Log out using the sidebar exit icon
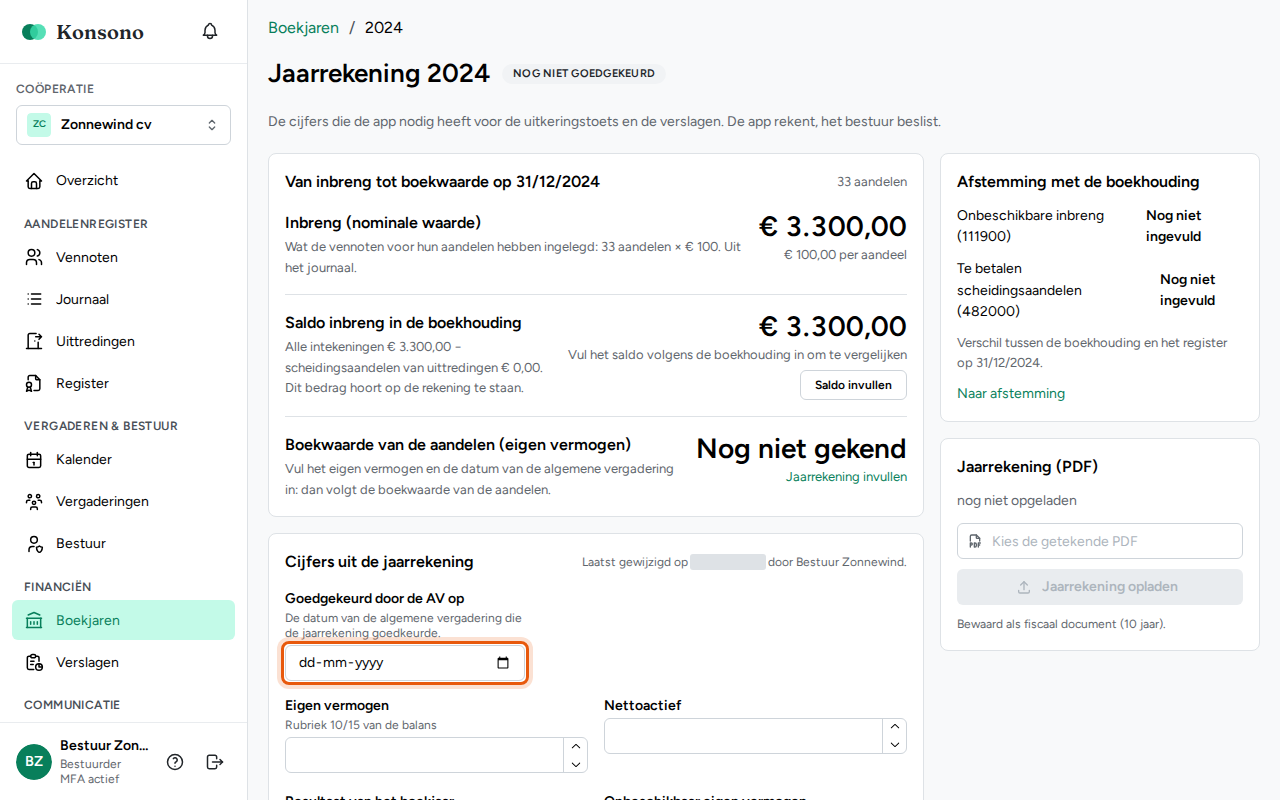 tap(214, 762)
